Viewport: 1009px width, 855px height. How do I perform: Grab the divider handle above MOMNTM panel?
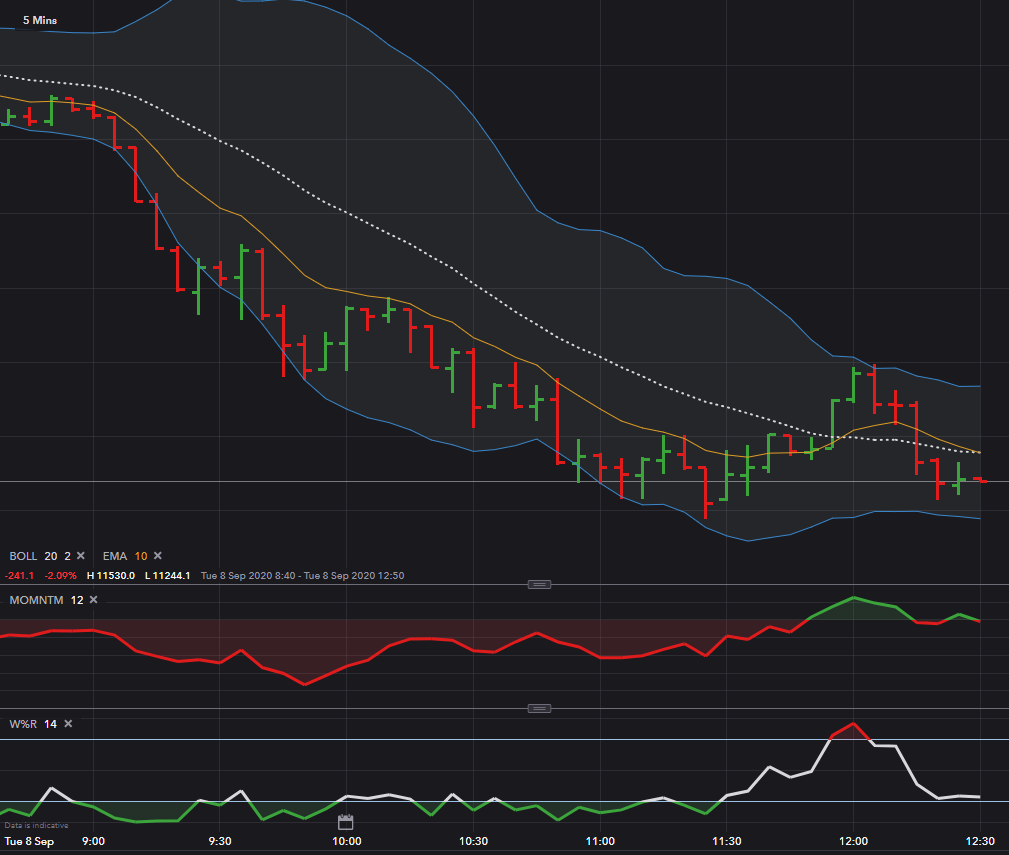pos(539,584)
